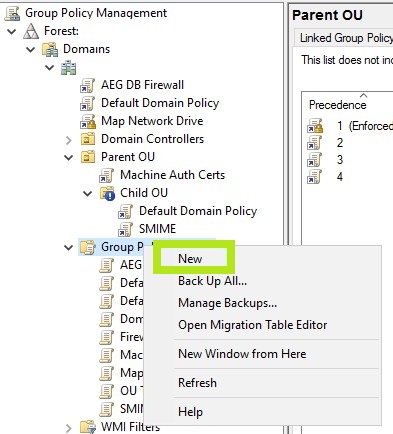Screen dimensions: 393x434
Task: Collapse the Forest tree node
Action: pos(12,31)
